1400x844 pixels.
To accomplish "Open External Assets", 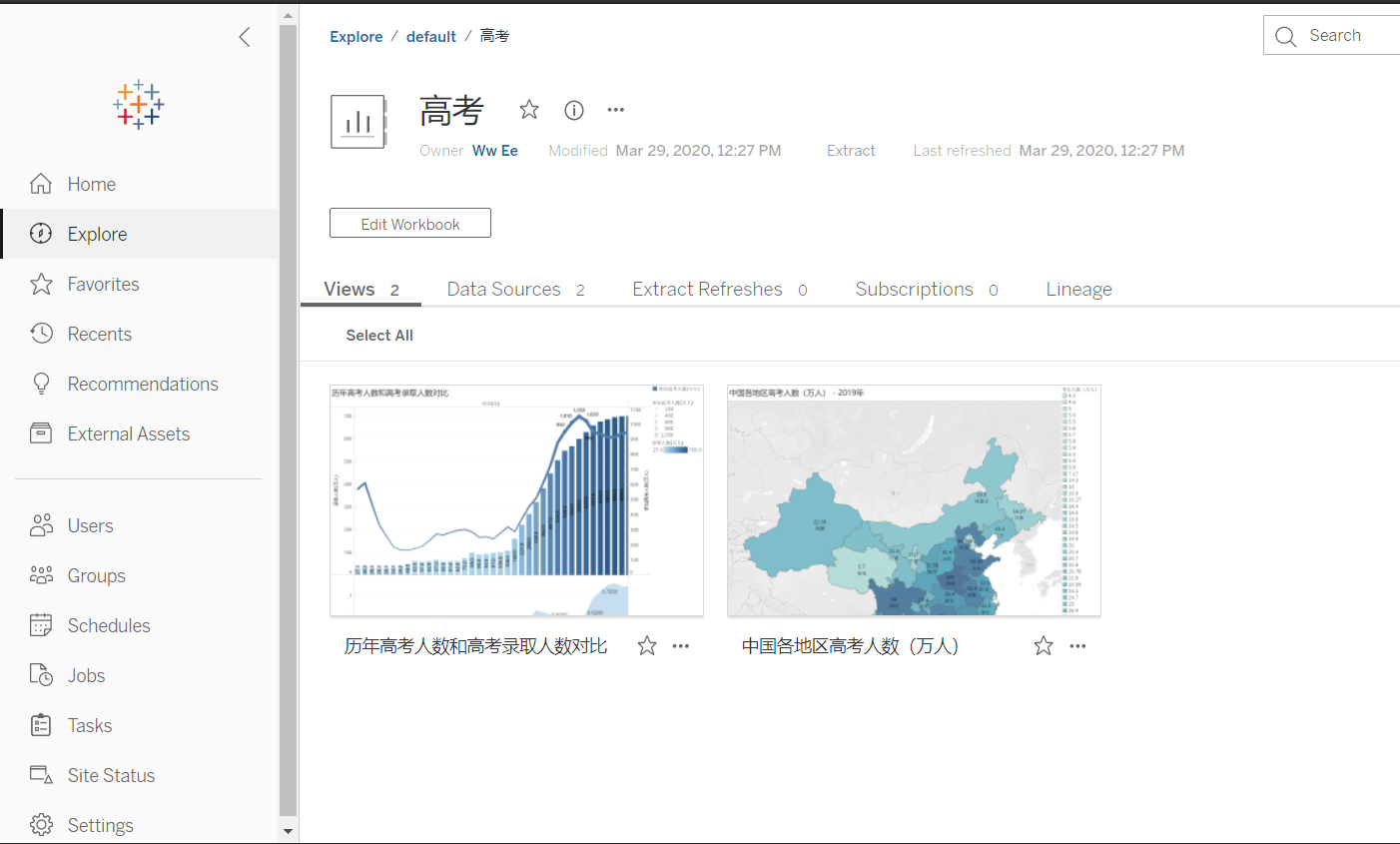I will 128,433.
